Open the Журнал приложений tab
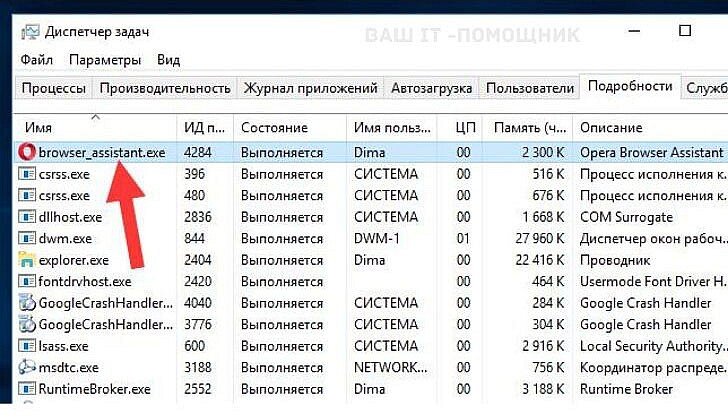Viewport: 728px width, 420px height. tap(311, 88)
